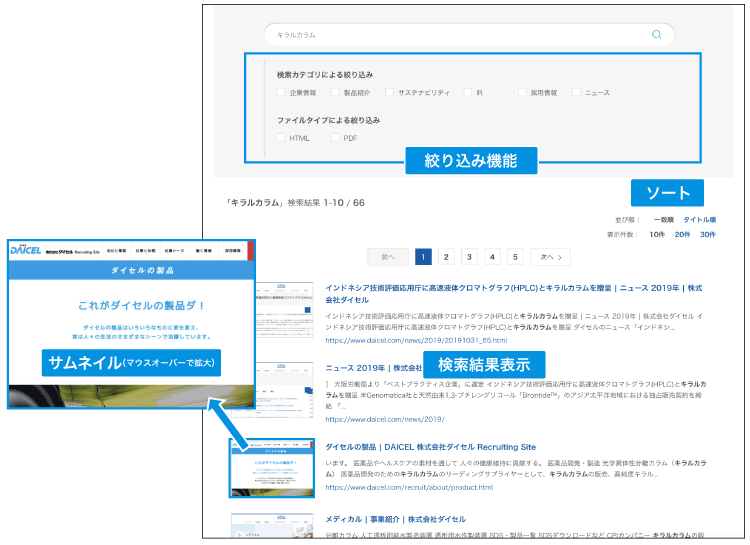
Task: Open the ダイセルの製品 Recruiting Site result title
Action: point(430,447)
